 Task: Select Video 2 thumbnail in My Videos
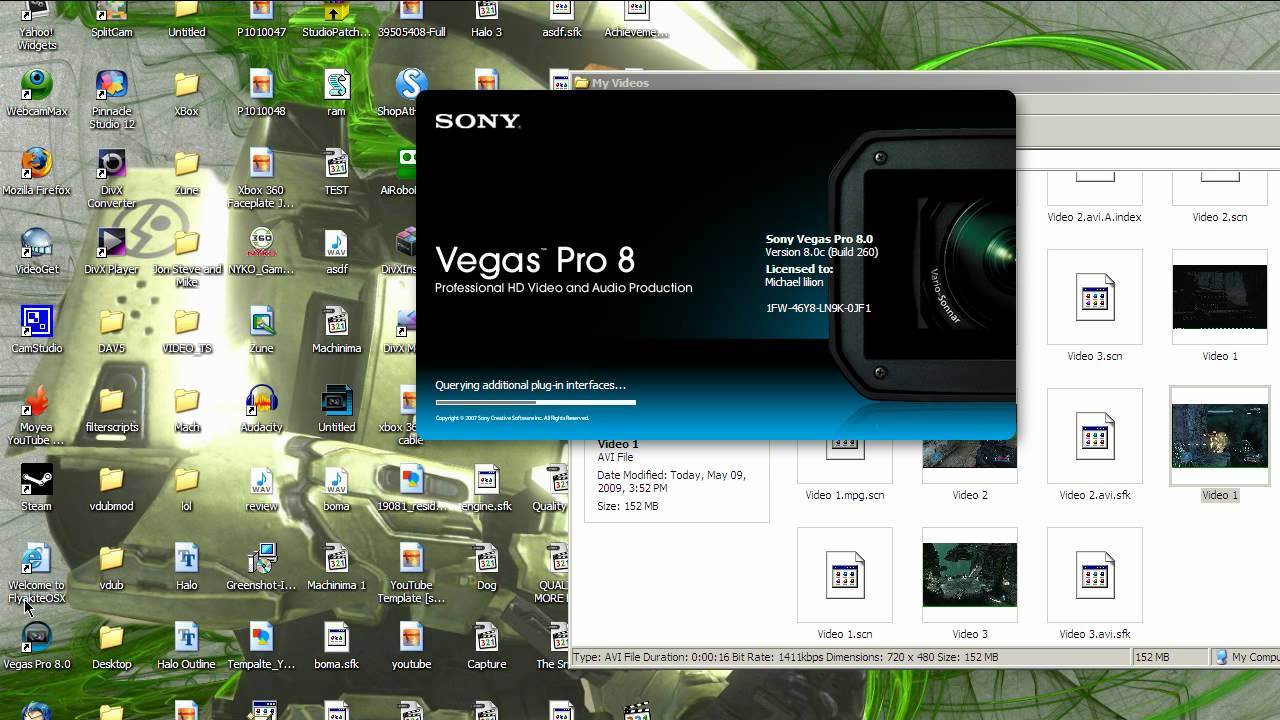click(969, 453)
